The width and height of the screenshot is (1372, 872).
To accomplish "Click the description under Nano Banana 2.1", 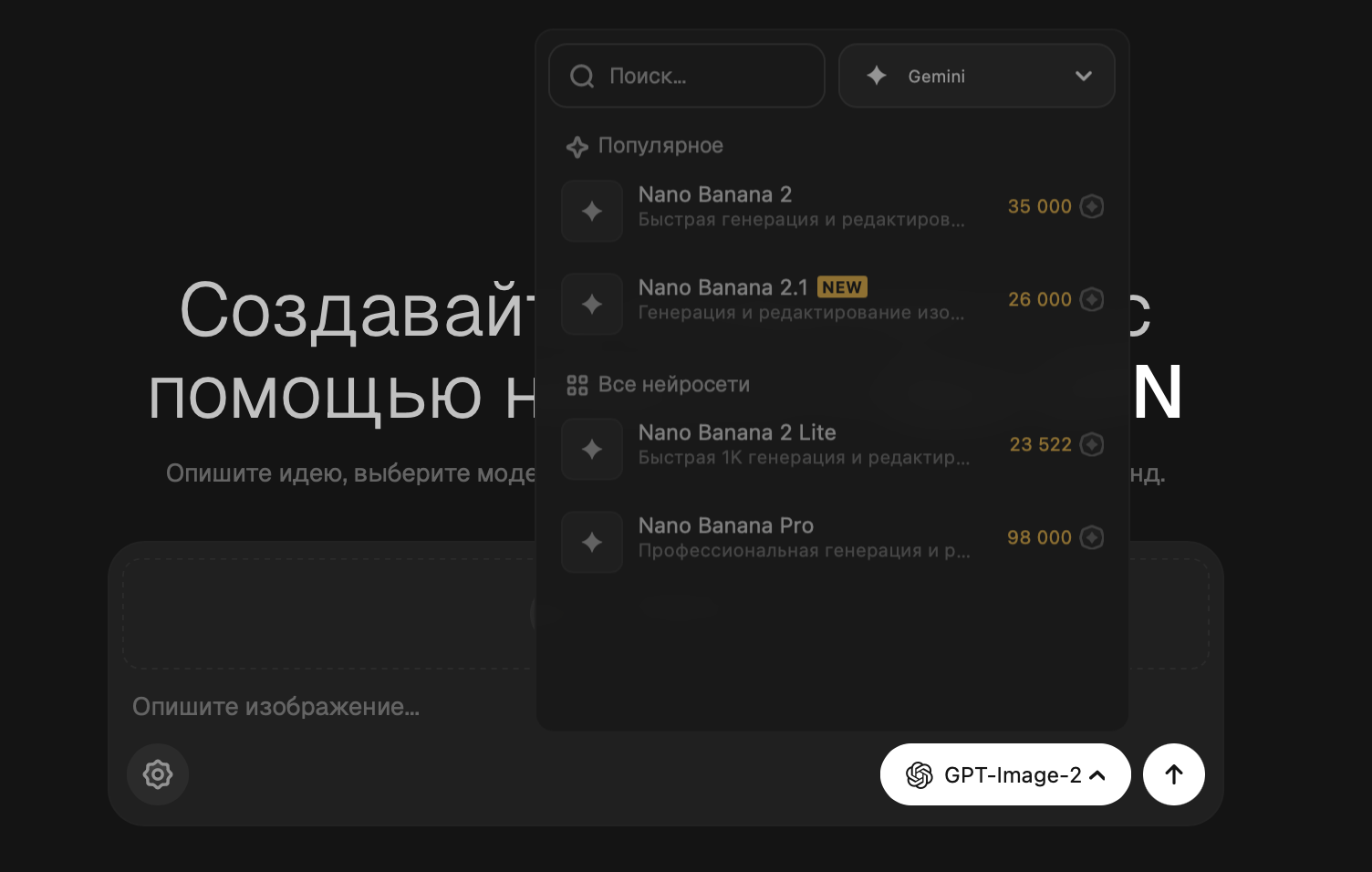I will point(802,313).
